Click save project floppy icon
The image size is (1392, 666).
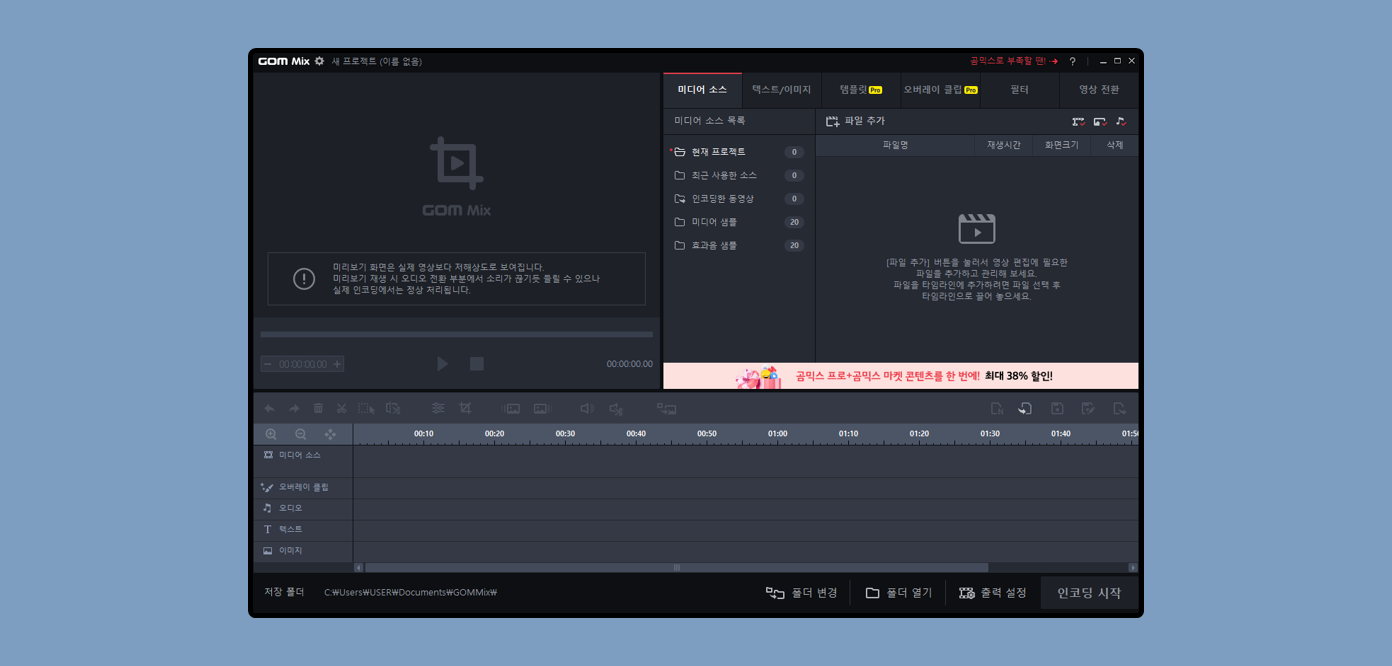1057,408
